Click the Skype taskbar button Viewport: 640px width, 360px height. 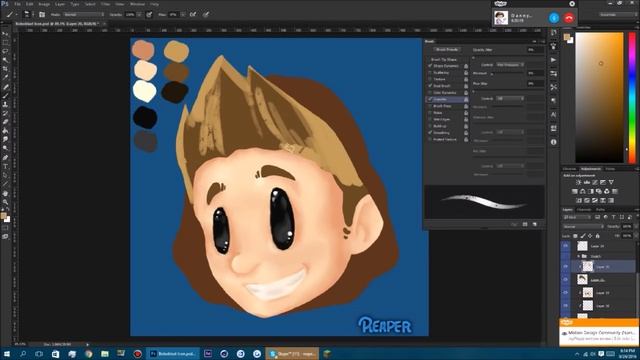[292, 353]
